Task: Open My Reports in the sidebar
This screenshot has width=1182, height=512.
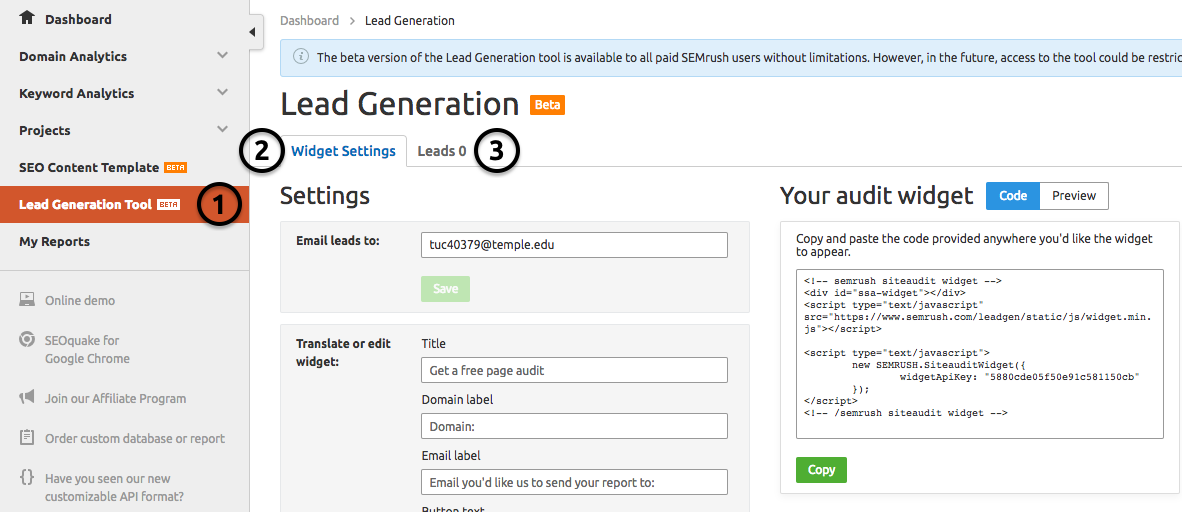Action: tap(54, 241)
